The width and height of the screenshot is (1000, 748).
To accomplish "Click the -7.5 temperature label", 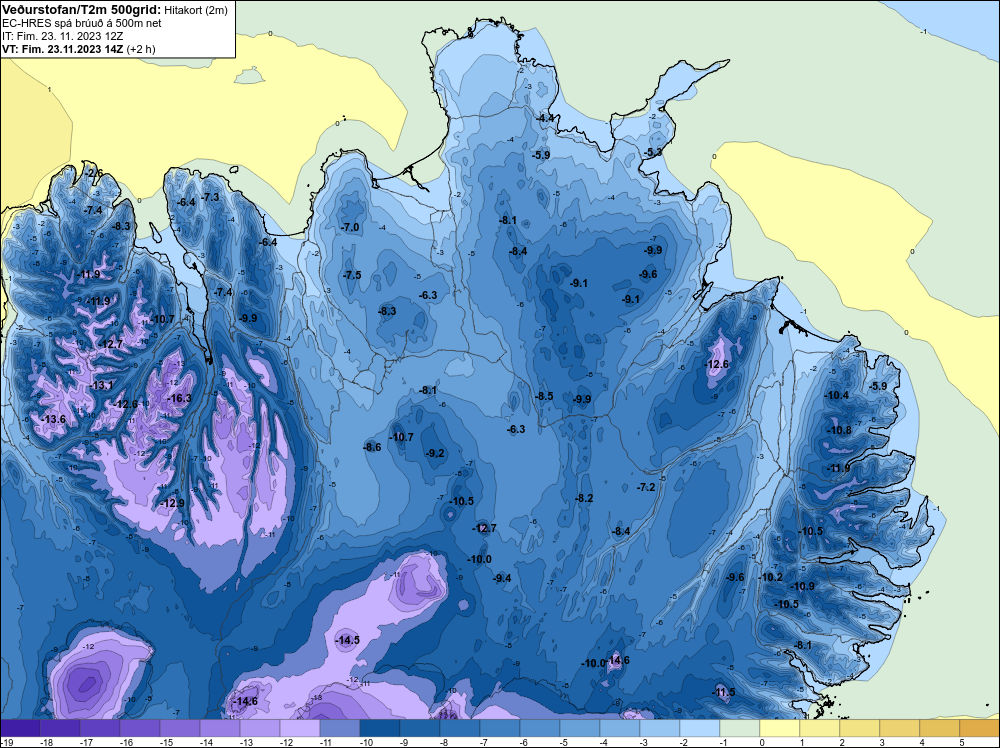I will (352, 275).
